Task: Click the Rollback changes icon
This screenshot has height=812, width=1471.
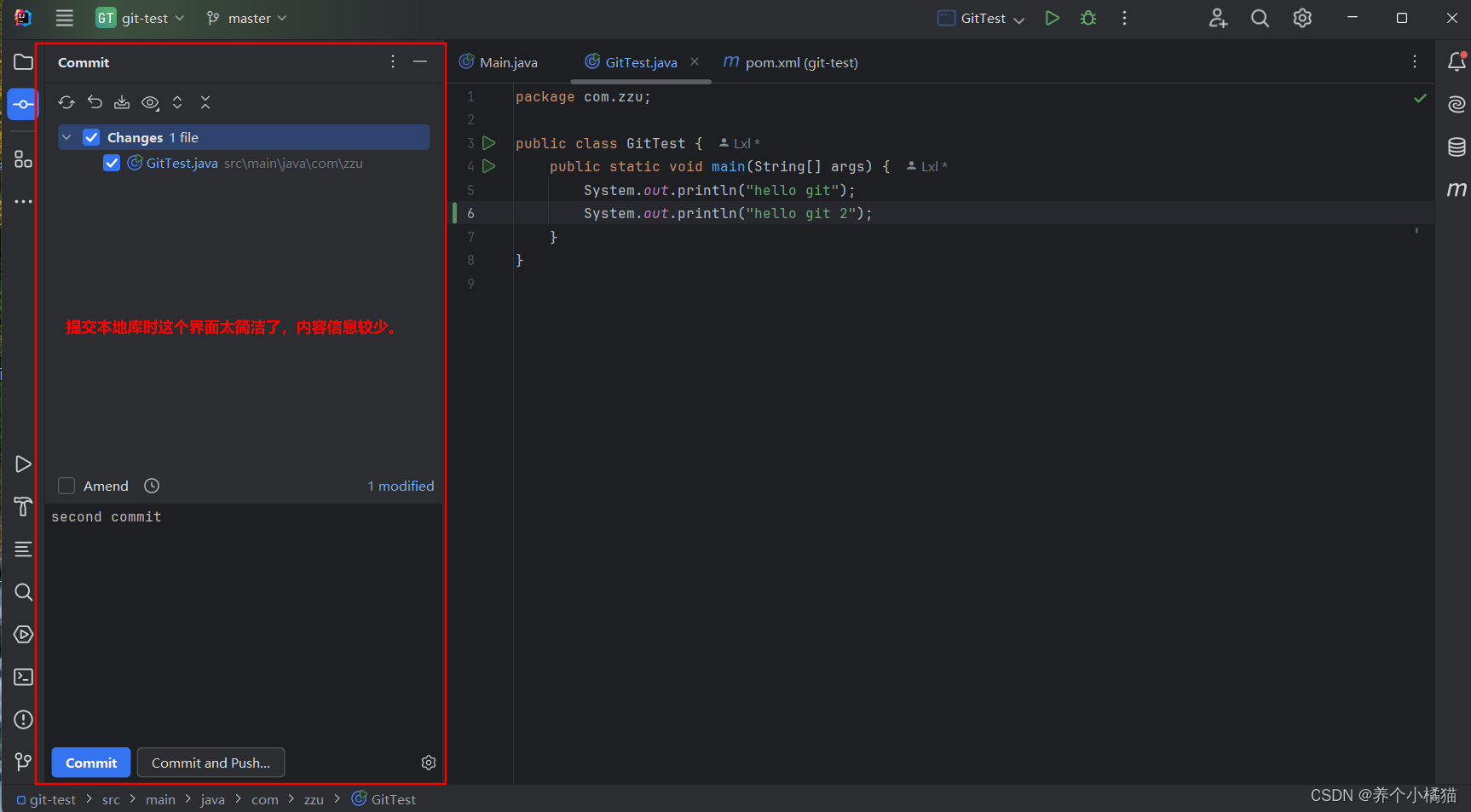Action: 95,102
